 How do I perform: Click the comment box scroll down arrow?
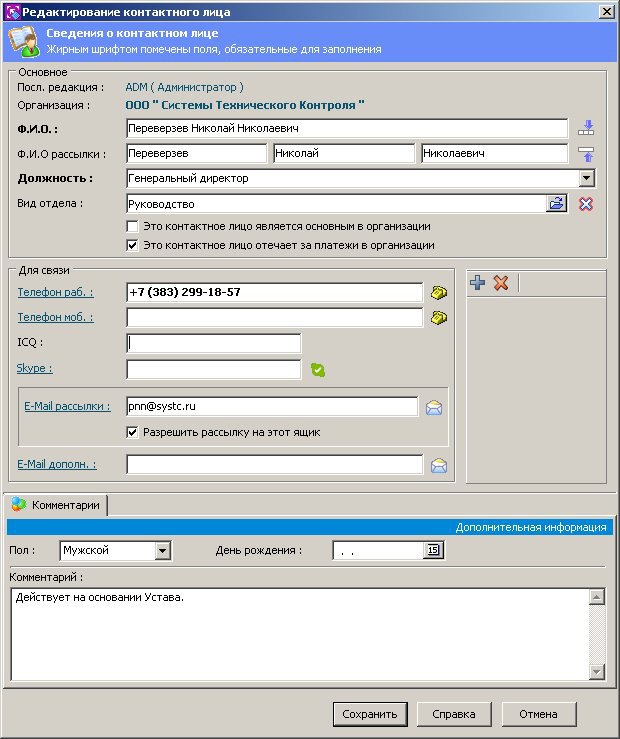[x=597, y=671]
